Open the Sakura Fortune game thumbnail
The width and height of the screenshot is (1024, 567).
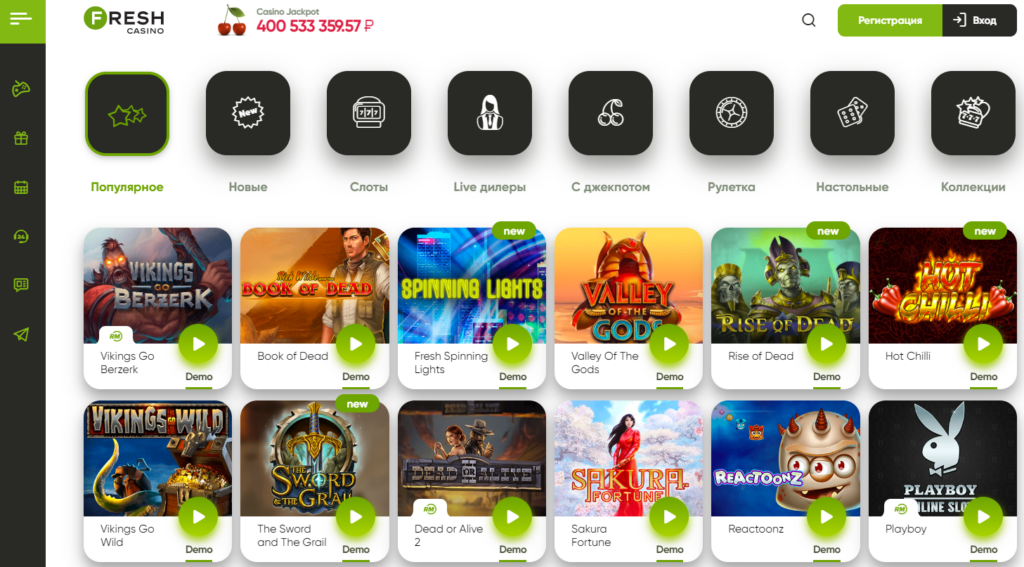click(x=629, y=459)
